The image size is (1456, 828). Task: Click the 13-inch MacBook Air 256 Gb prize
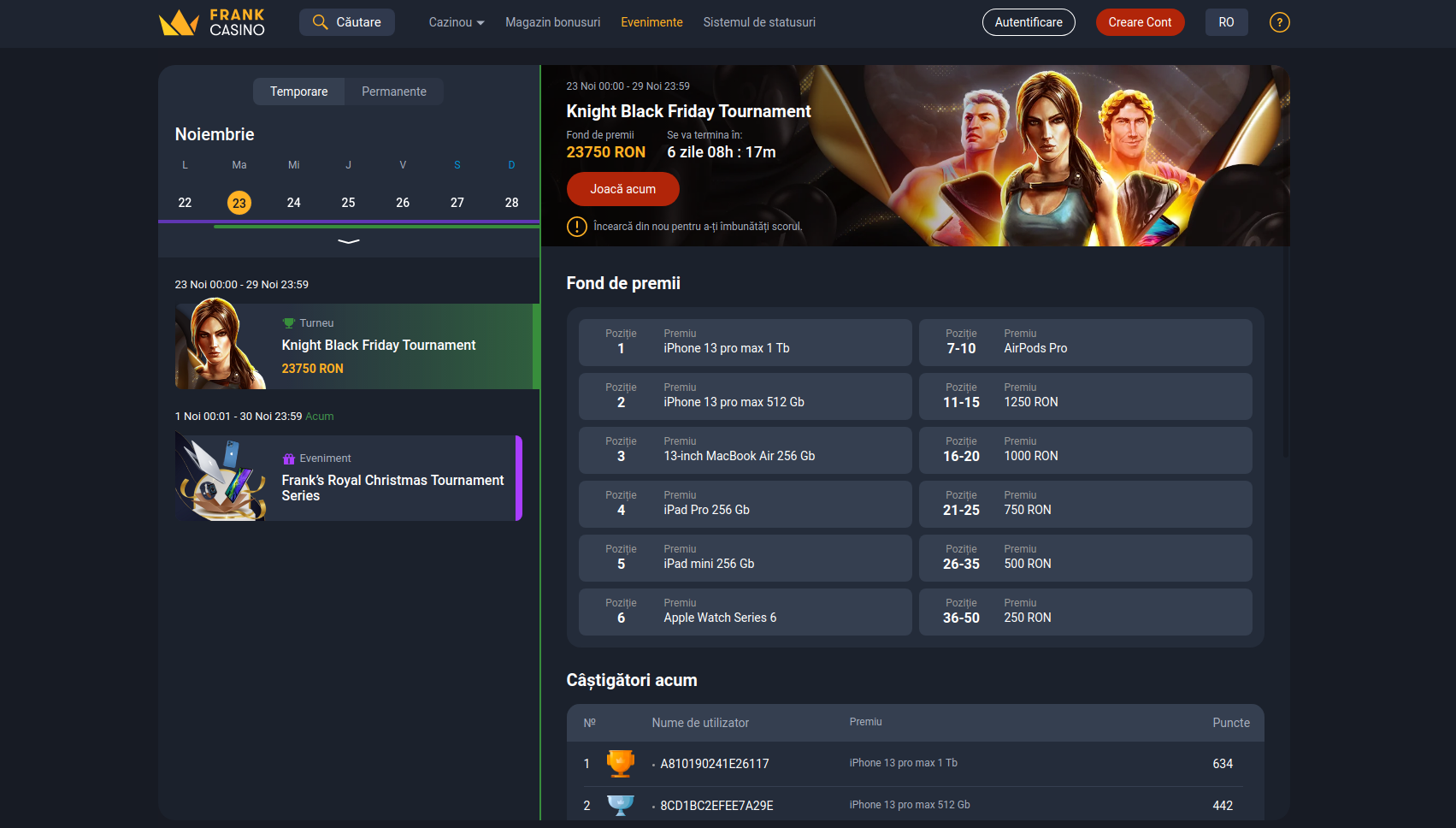pyautogui.click(x=746, y=450)
